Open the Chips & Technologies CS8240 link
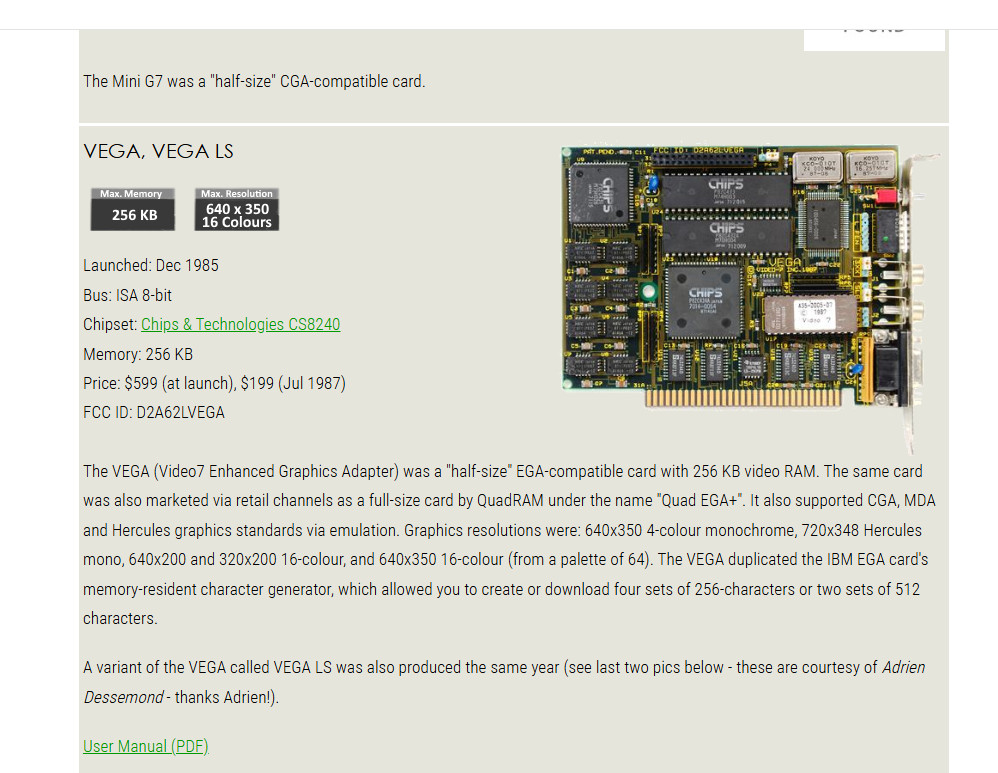The width and height of the screenshot is (998, 773). 241,325
